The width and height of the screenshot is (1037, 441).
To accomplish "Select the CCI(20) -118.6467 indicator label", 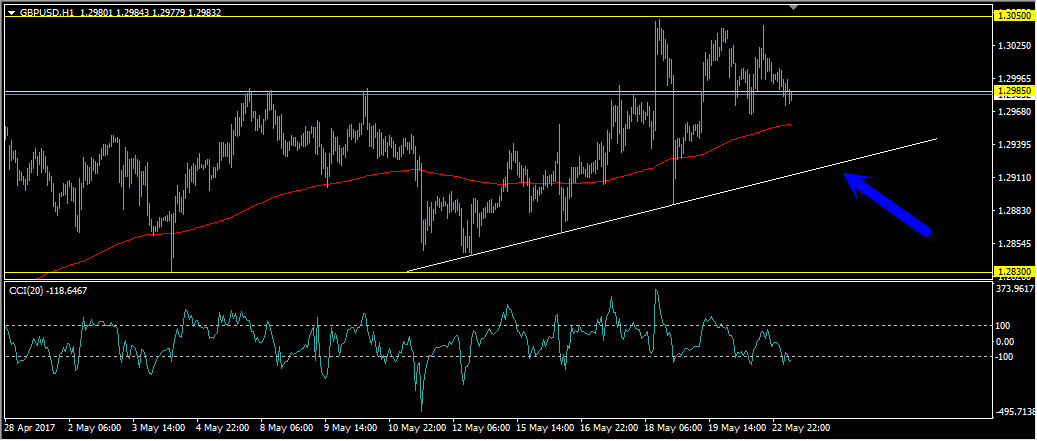I will pos(48,290).
